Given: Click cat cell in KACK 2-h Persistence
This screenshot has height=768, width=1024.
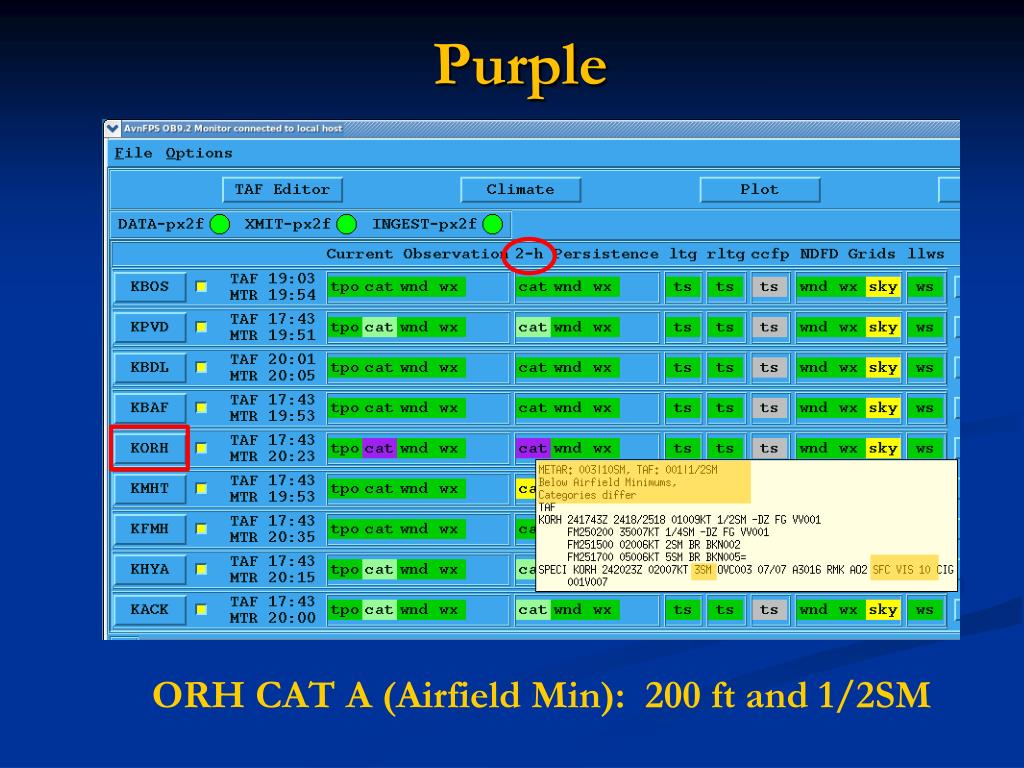Looking at the screenshot, I should [533, 610].
